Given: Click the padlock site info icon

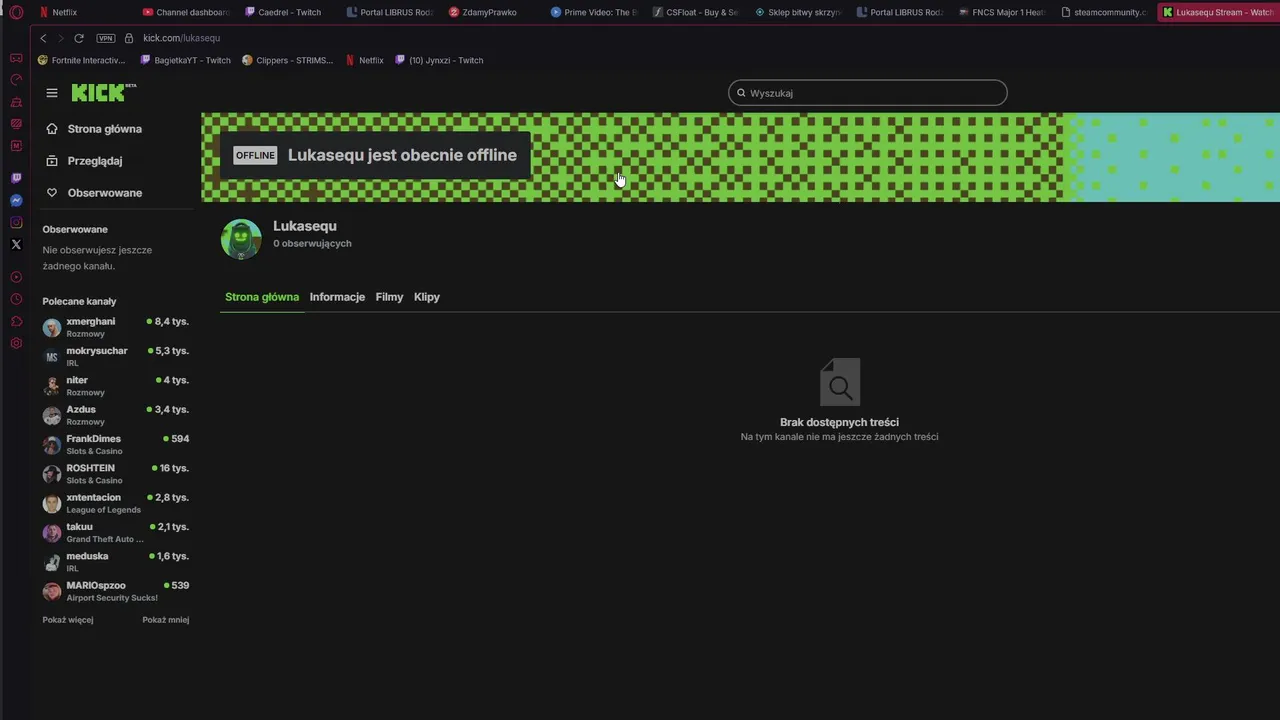Looking at the screenshot, I should coord(129,38).
